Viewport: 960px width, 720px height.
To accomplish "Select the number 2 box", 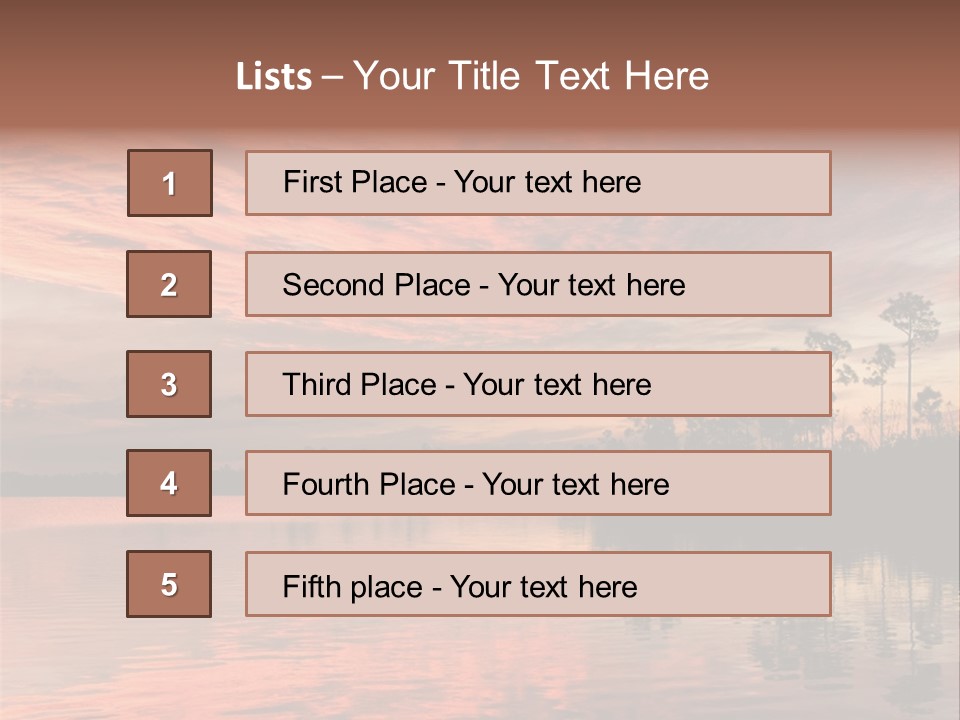I will (x=169, y=284).
